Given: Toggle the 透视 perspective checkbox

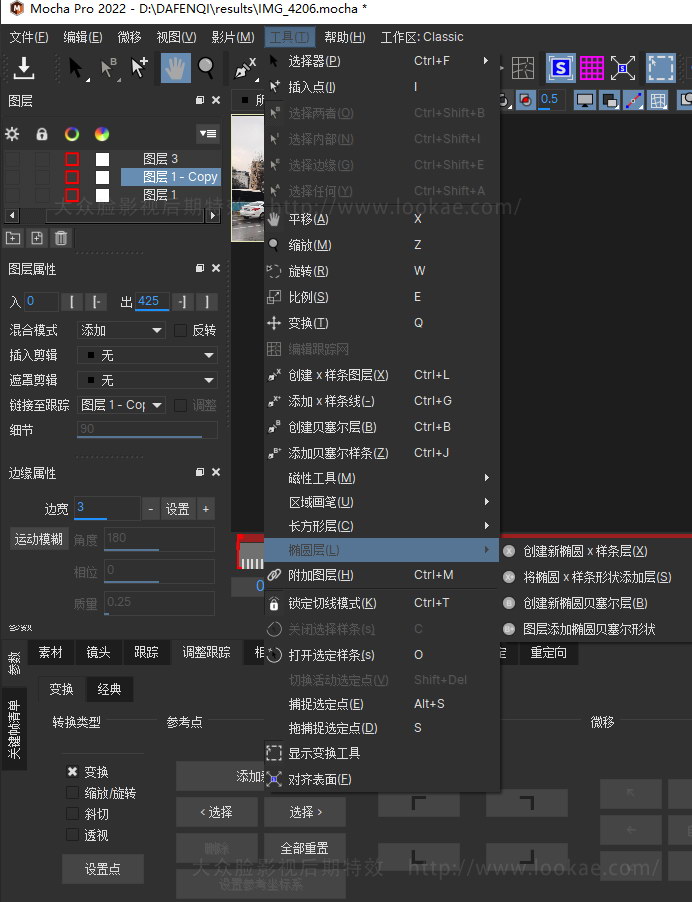Looking at the screenshot, I should click(72, 835).
